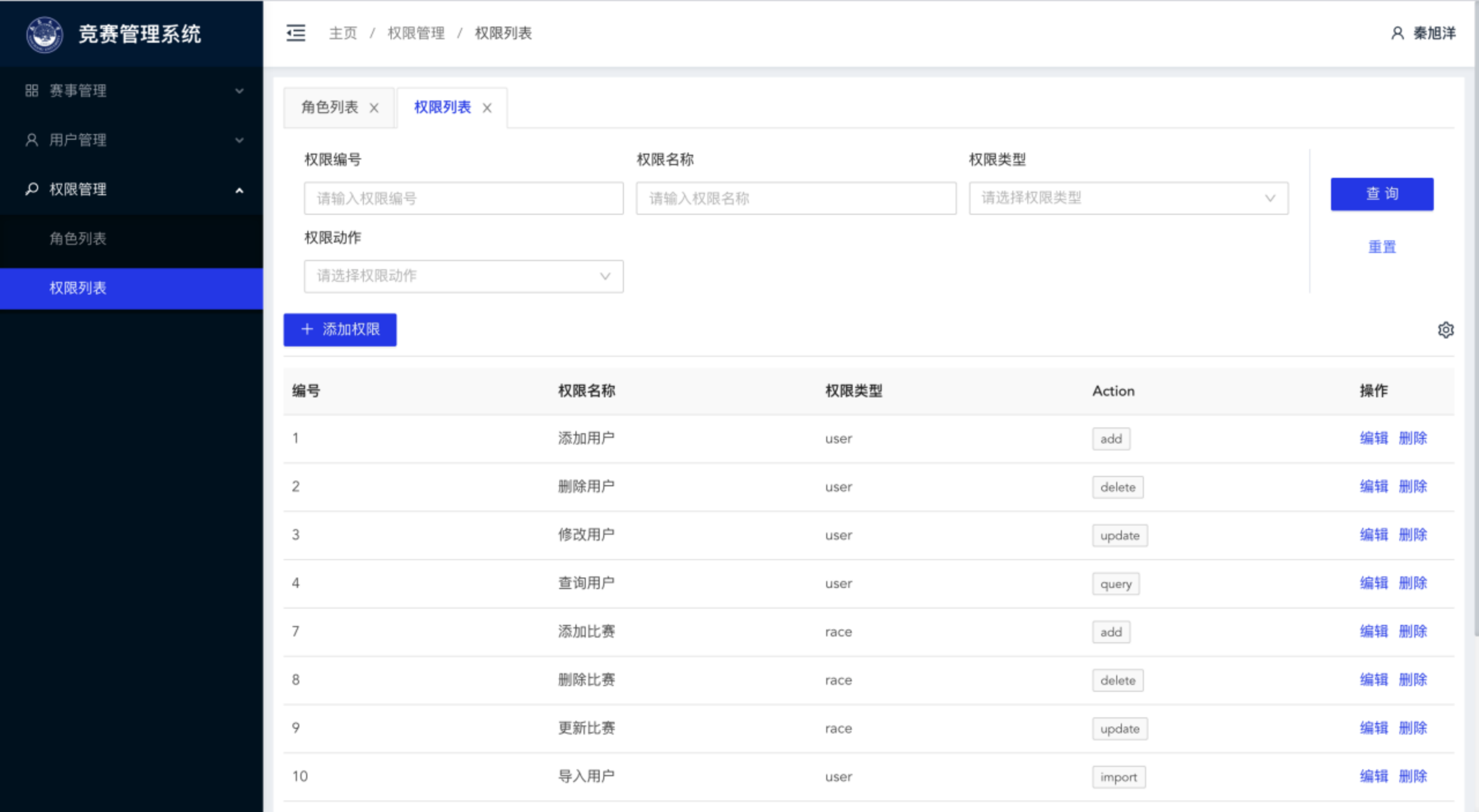Open table settings gear icon
Viewport: 1479px width, 812px height.
tap(1445, 330)
